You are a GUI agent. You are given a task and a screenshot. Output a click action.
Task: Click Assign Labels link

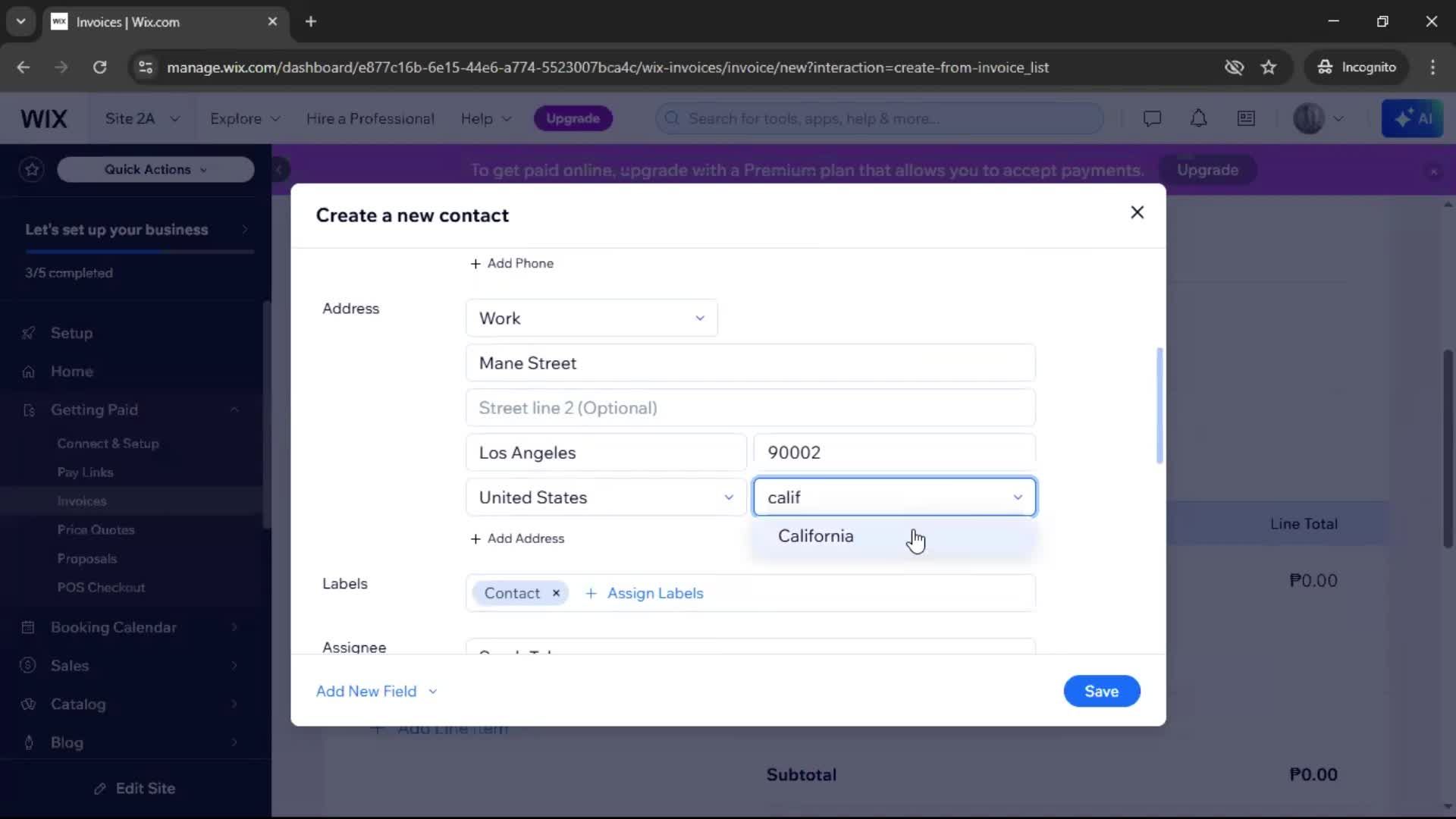pos(645,593)
